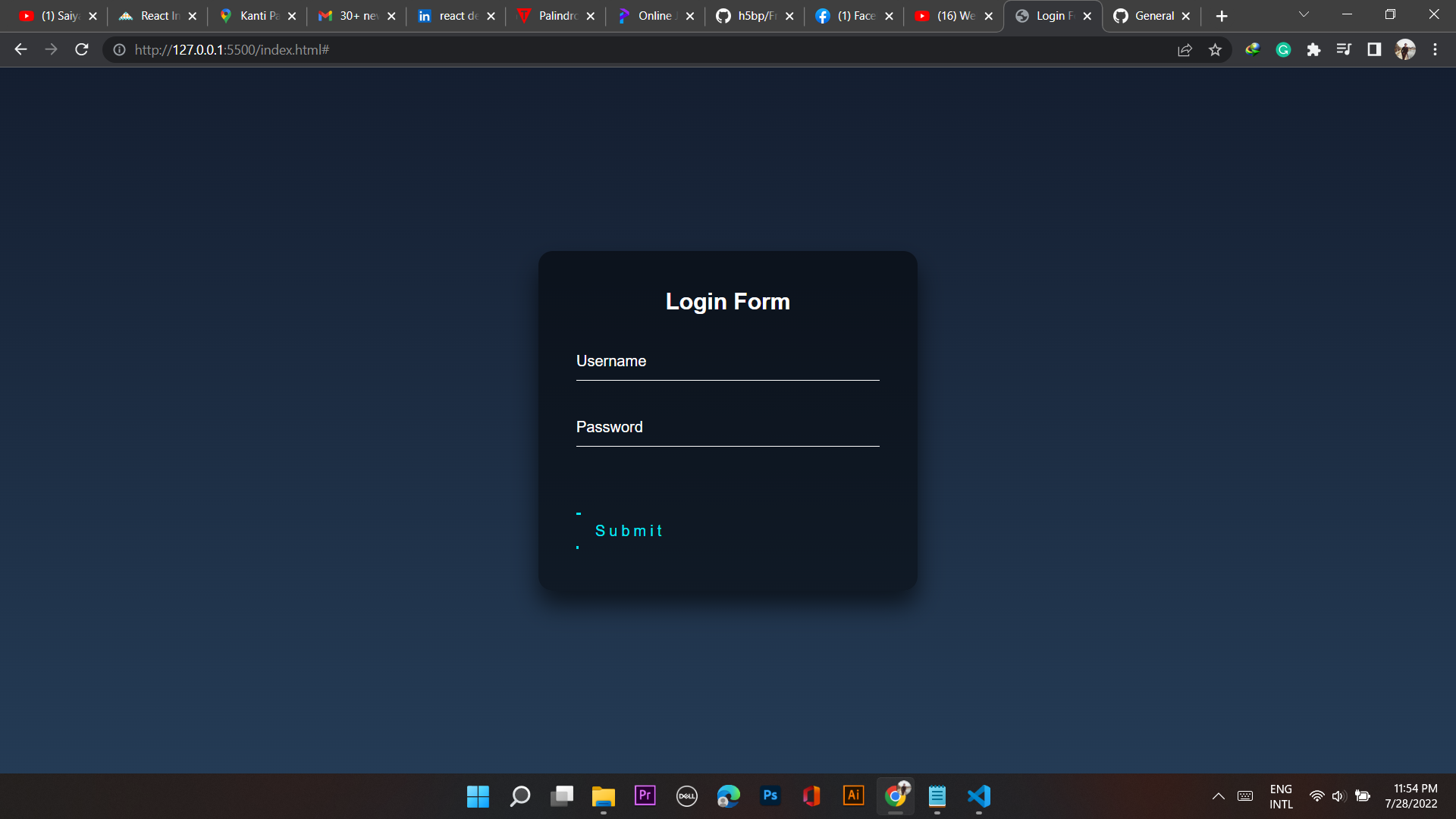The image size is (1456, 819).
Task: Open Adobe Illustrator from the taskbar
Action: 853,796
